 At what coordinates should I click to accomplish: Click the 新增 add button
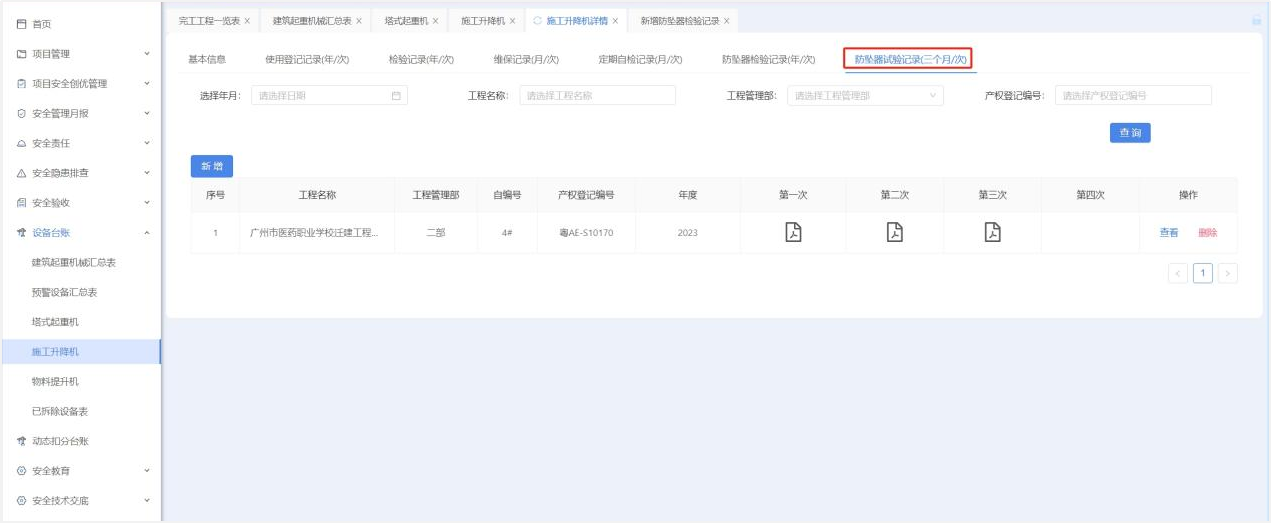pos(211,166)
